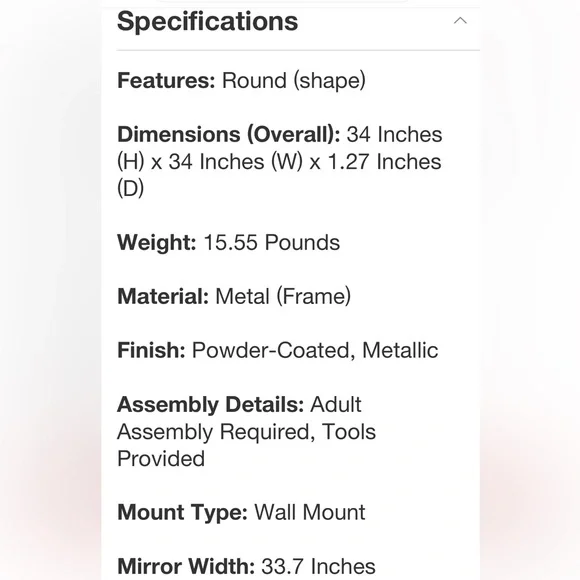
Task: Select the Features: Round (shape) line
Action: 241,81
